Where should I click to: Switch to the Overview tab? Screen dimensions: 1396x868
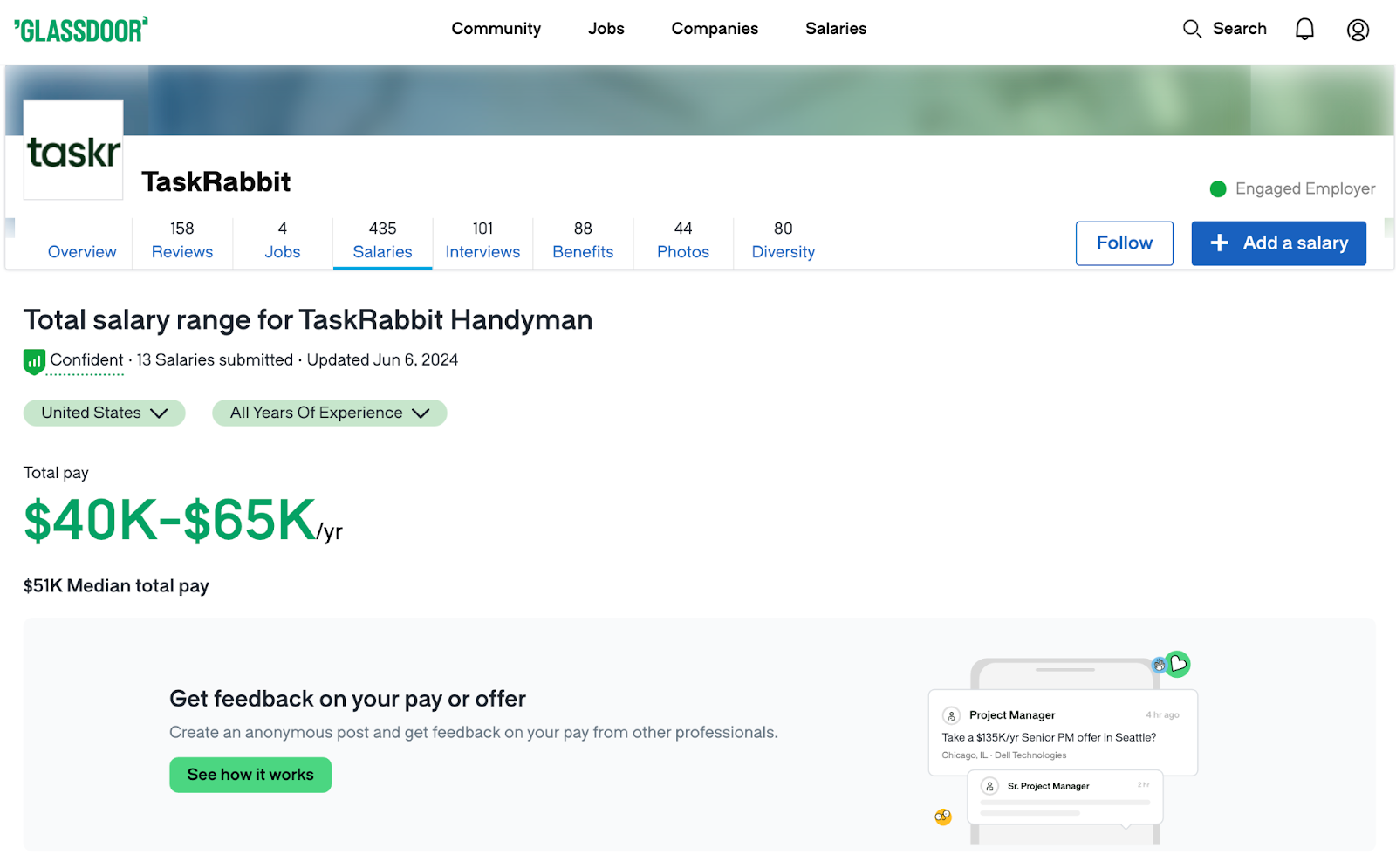tap(82, 251)
